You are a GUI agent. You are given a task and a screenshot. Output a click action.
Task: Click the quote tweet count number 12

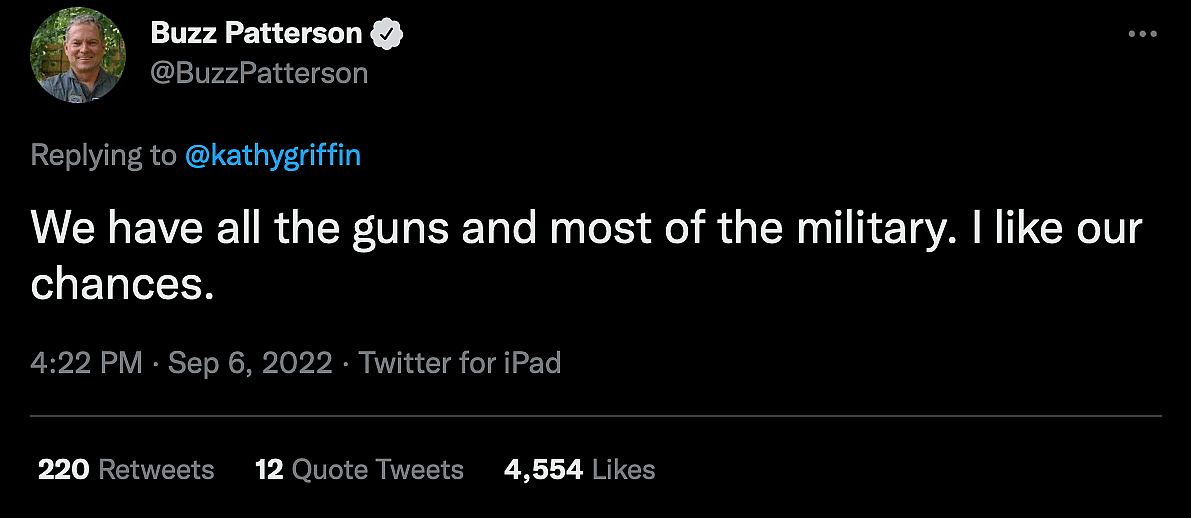tap(270, 469)
